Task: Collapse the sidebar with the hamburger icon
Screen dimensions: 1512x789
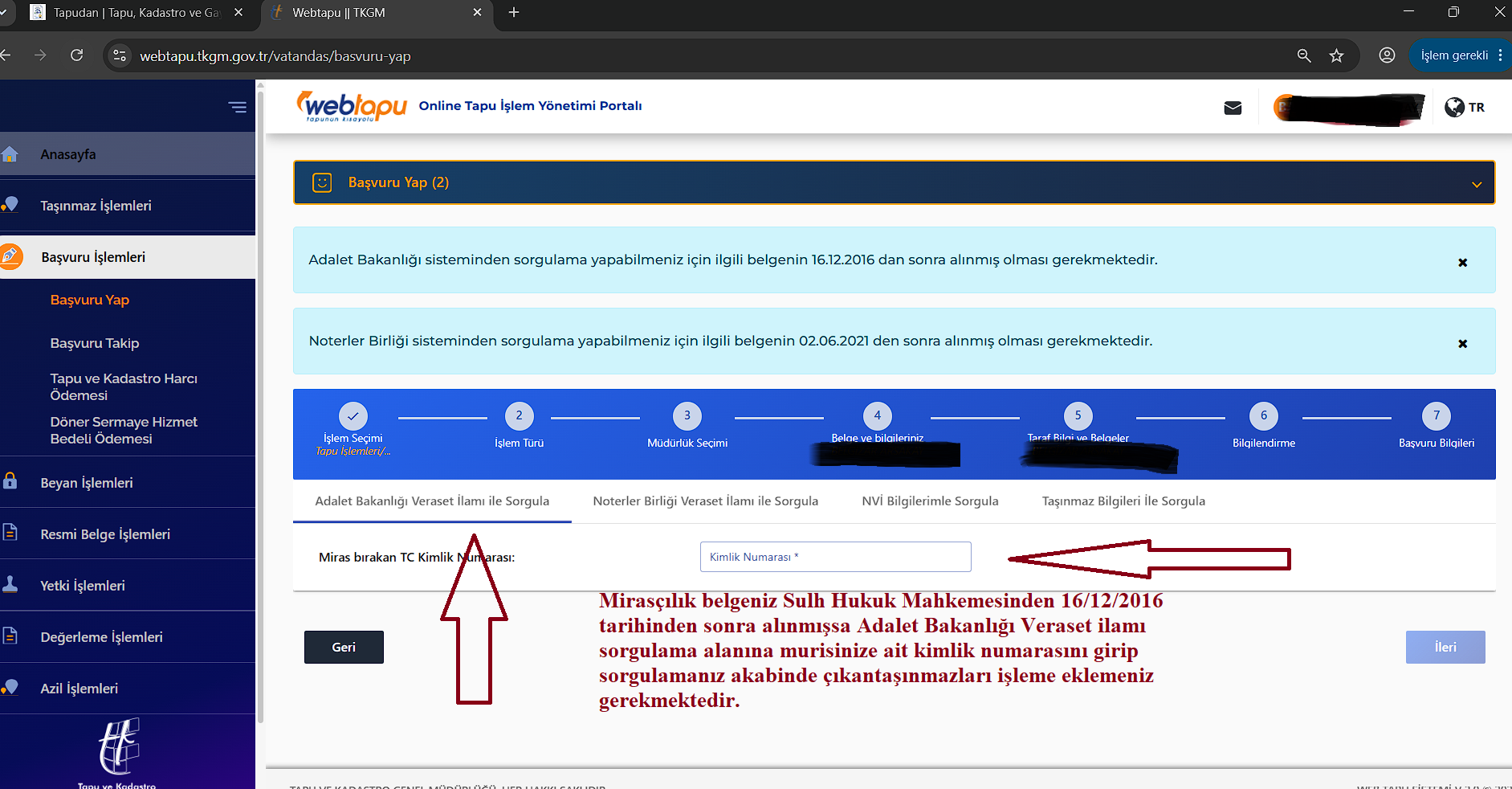Action: click(237, 107)
